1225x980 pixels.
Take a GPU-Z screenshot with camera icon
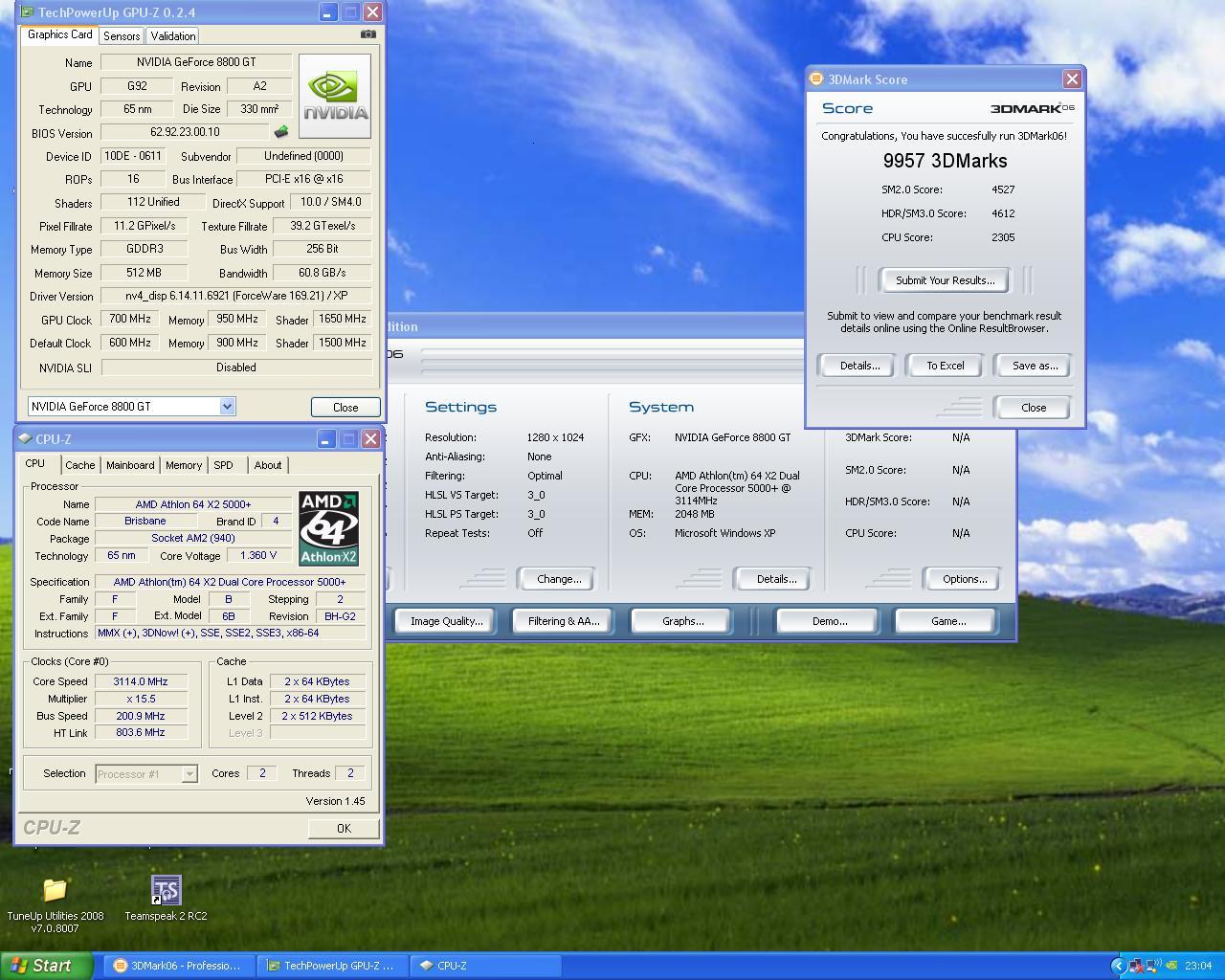point(367,34)
